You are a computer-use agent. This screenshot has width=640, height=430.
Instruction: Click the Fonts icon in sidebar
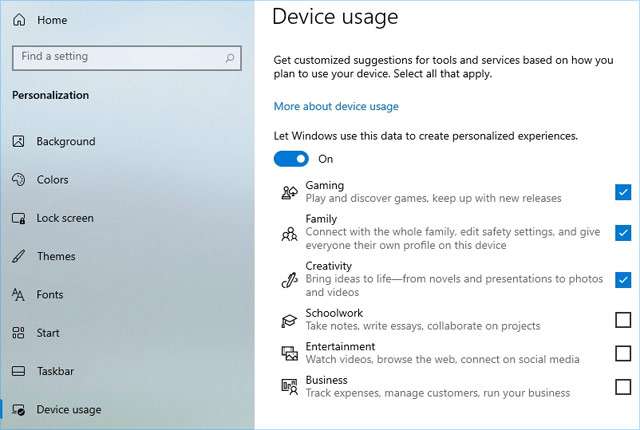(18, 295)
